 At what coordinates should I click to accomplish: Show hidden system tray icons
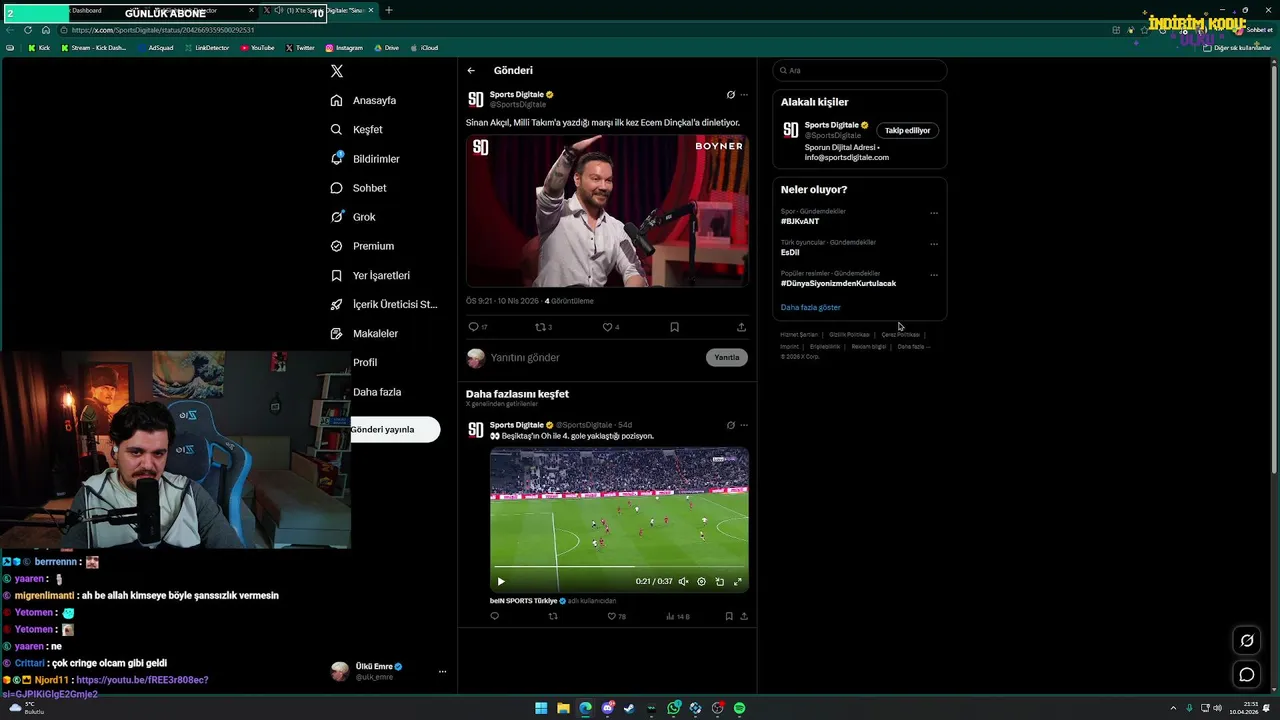(x=1176, y=708)
